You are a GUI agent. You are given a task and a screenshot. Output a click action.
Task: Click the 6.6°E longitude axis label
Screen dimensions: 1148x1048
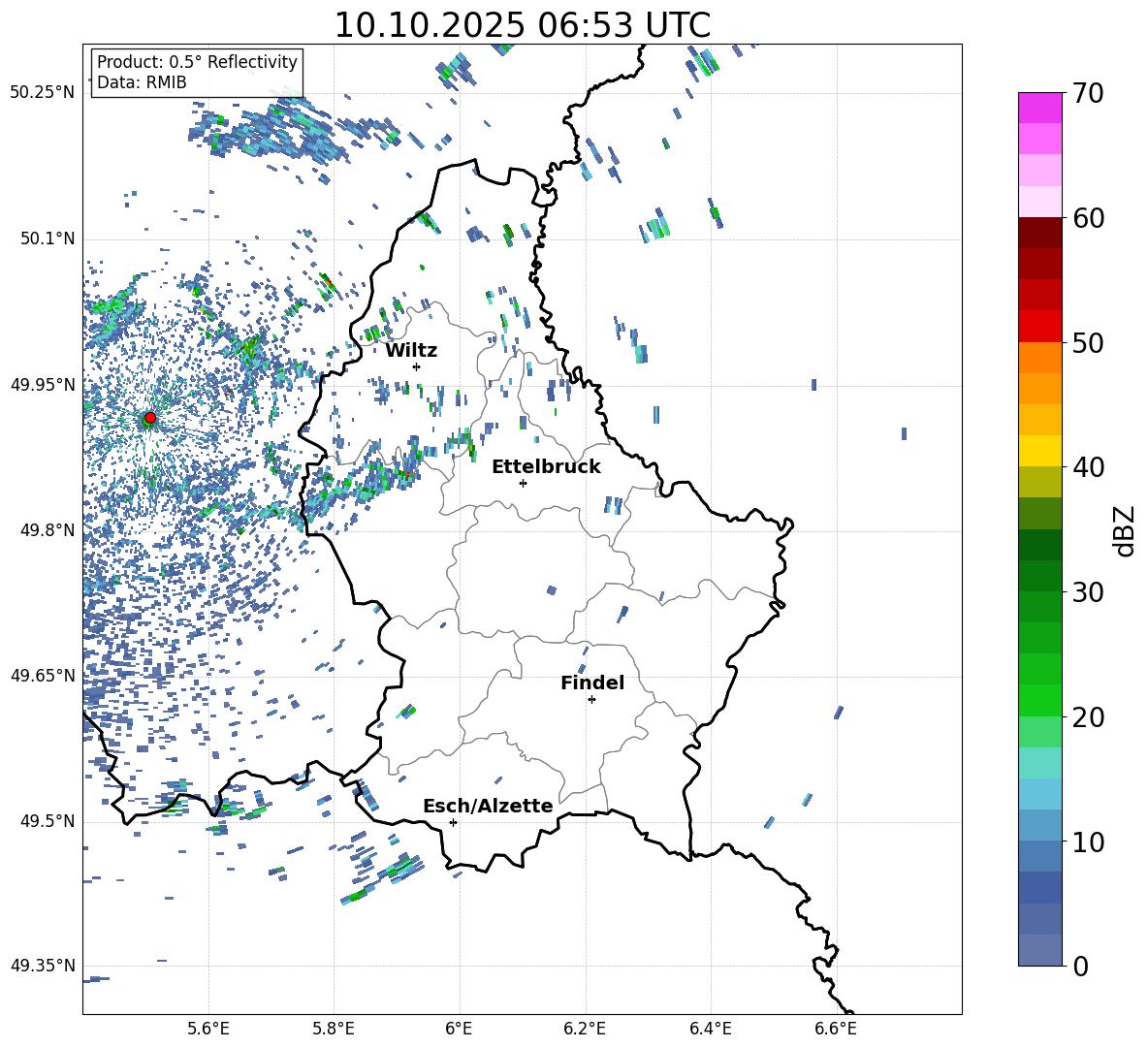point(835,1028)
